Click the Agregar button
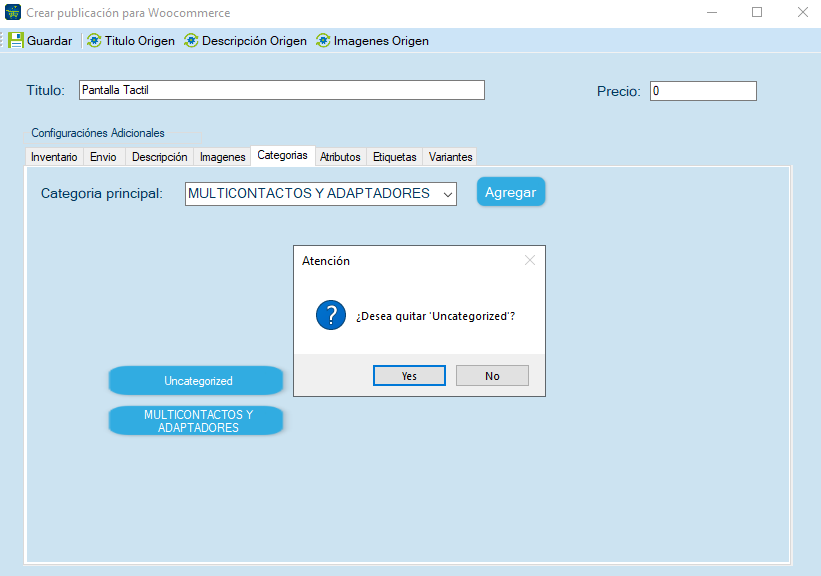Viewport: 821px width, 576px height. pyautogui.click(x=511, y=192)
